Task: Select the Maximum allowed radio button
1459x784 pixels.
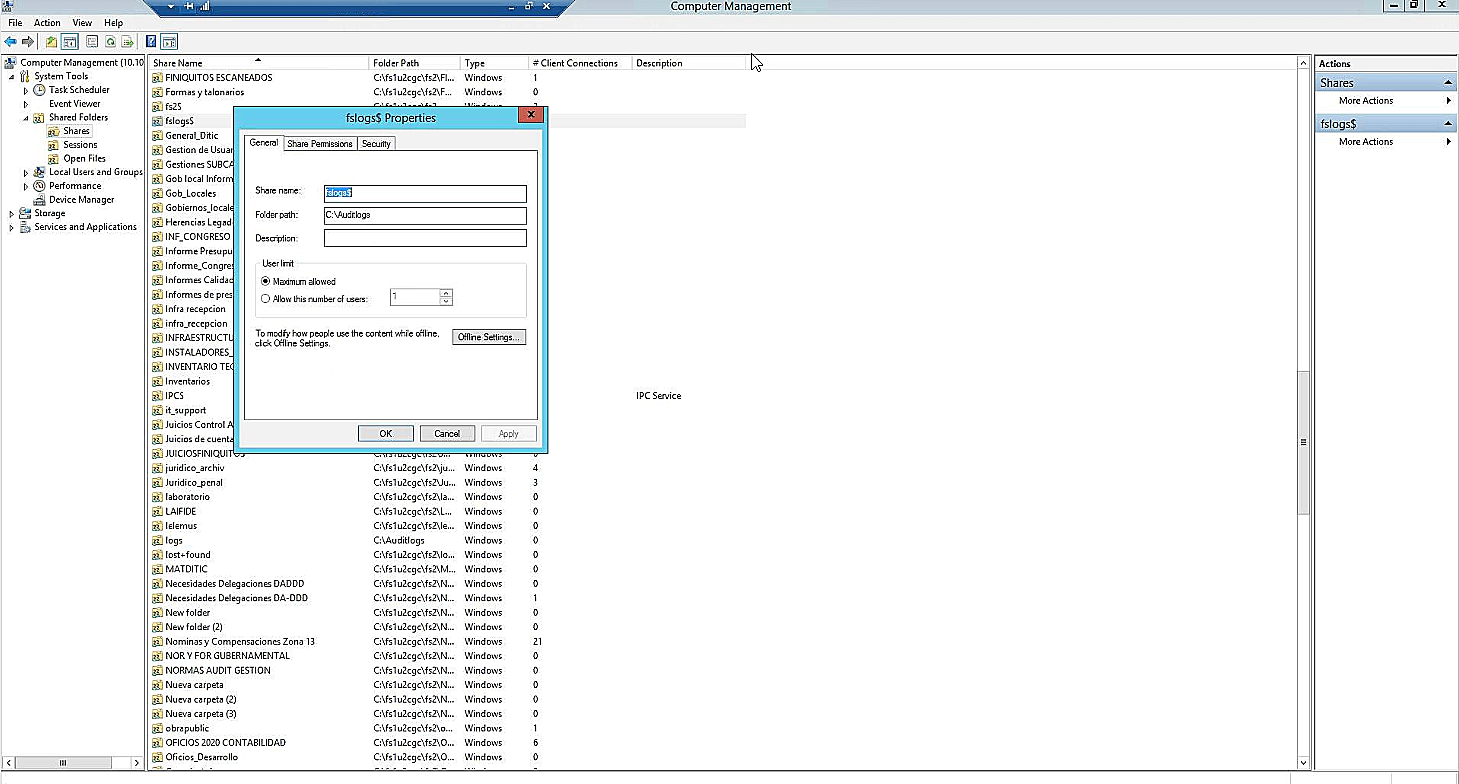Action: (265, 282)
